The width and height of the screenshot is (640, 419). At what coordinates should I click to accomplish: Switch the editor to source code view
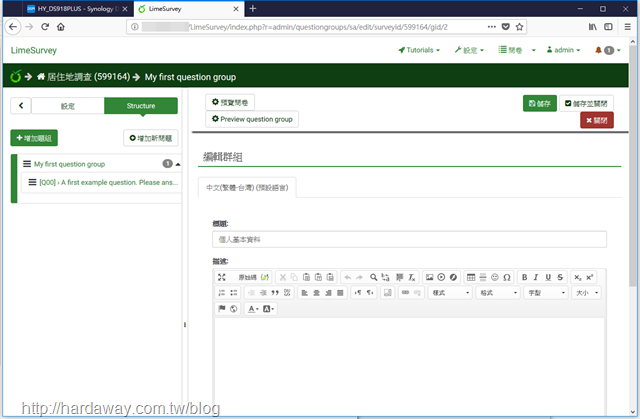(x=247, y=277)
